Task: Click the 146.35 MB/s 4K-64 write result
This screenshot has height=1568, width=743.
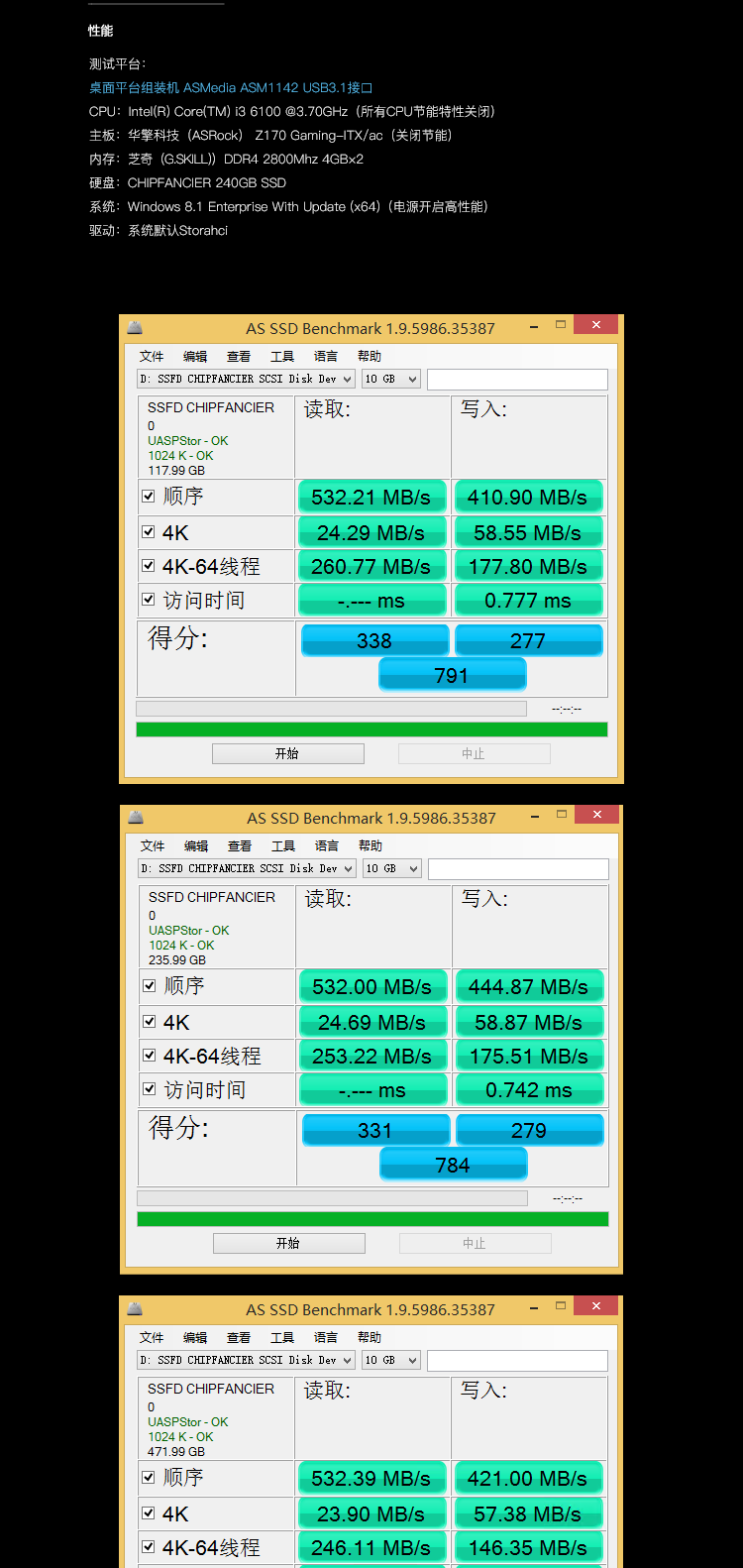Action: click(528, 1547)
